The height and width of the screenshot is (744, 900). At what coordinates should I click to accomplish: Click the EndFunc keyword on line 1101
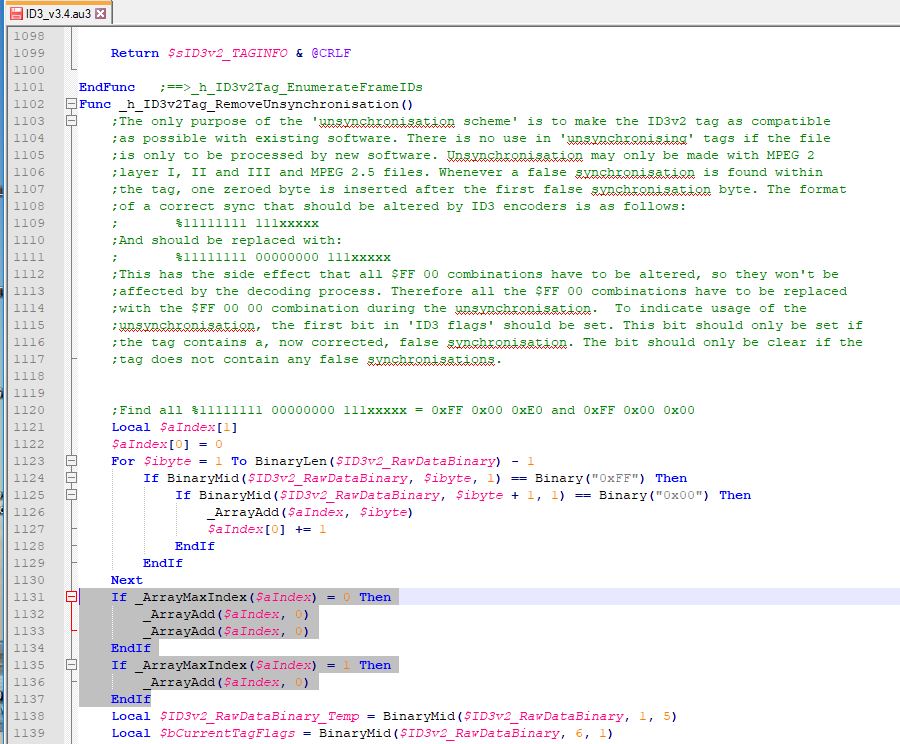coord(107,87)
